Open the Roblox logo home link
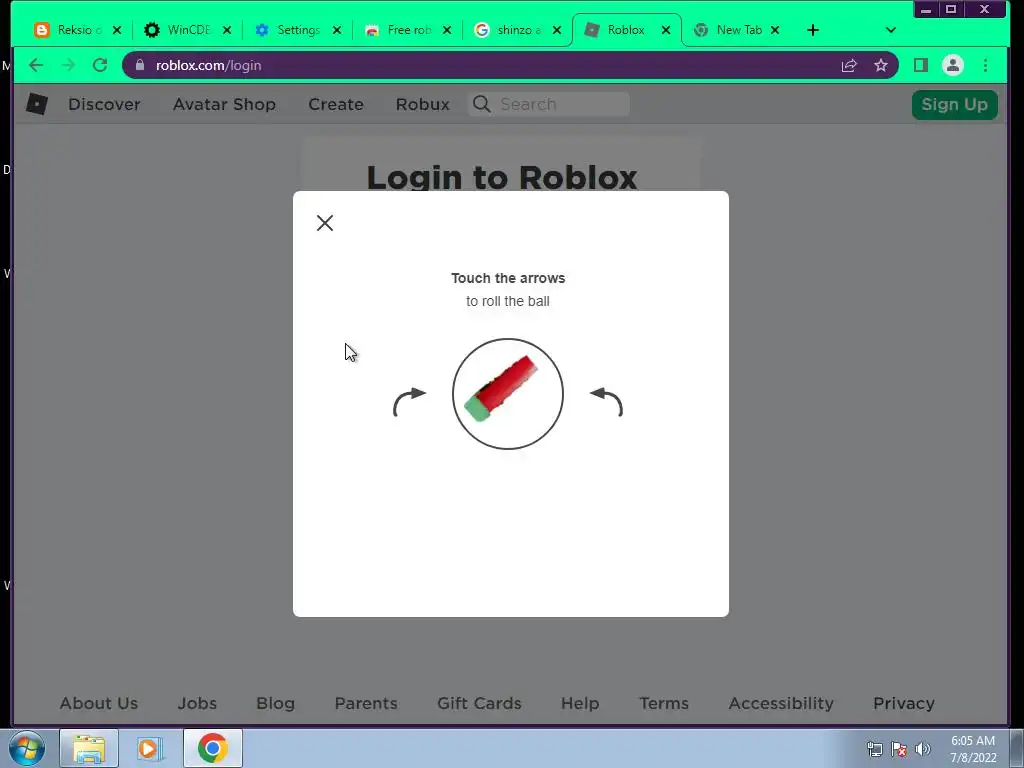This screenshot has height=768, width=1024. coord(37,104)
